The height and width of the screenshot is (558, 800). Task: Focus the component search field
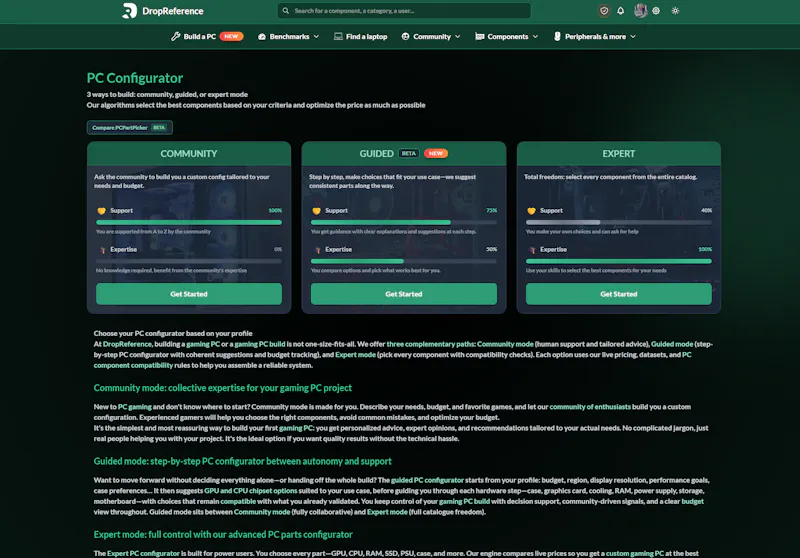404,11
